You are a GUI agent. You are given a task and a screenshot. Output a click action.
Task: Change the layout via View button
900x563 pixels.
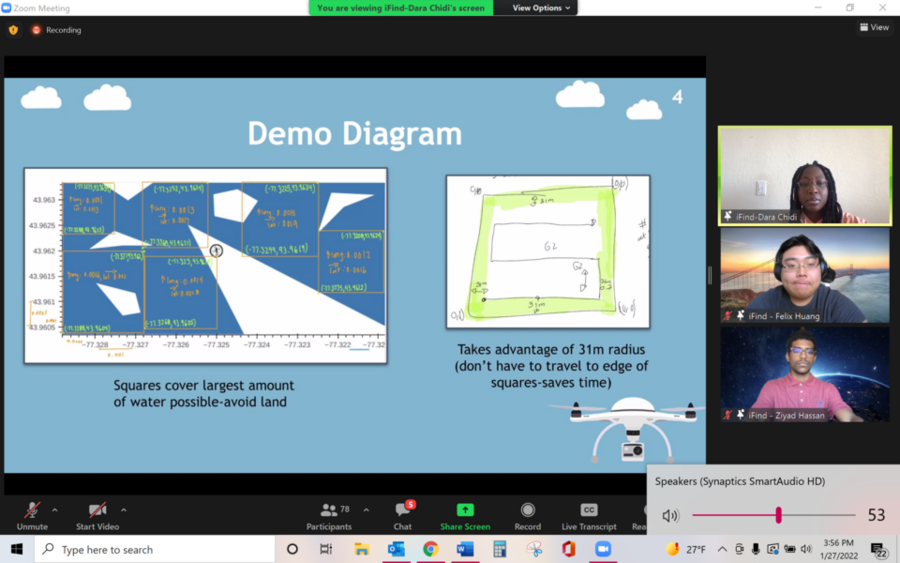pos(874,27)
